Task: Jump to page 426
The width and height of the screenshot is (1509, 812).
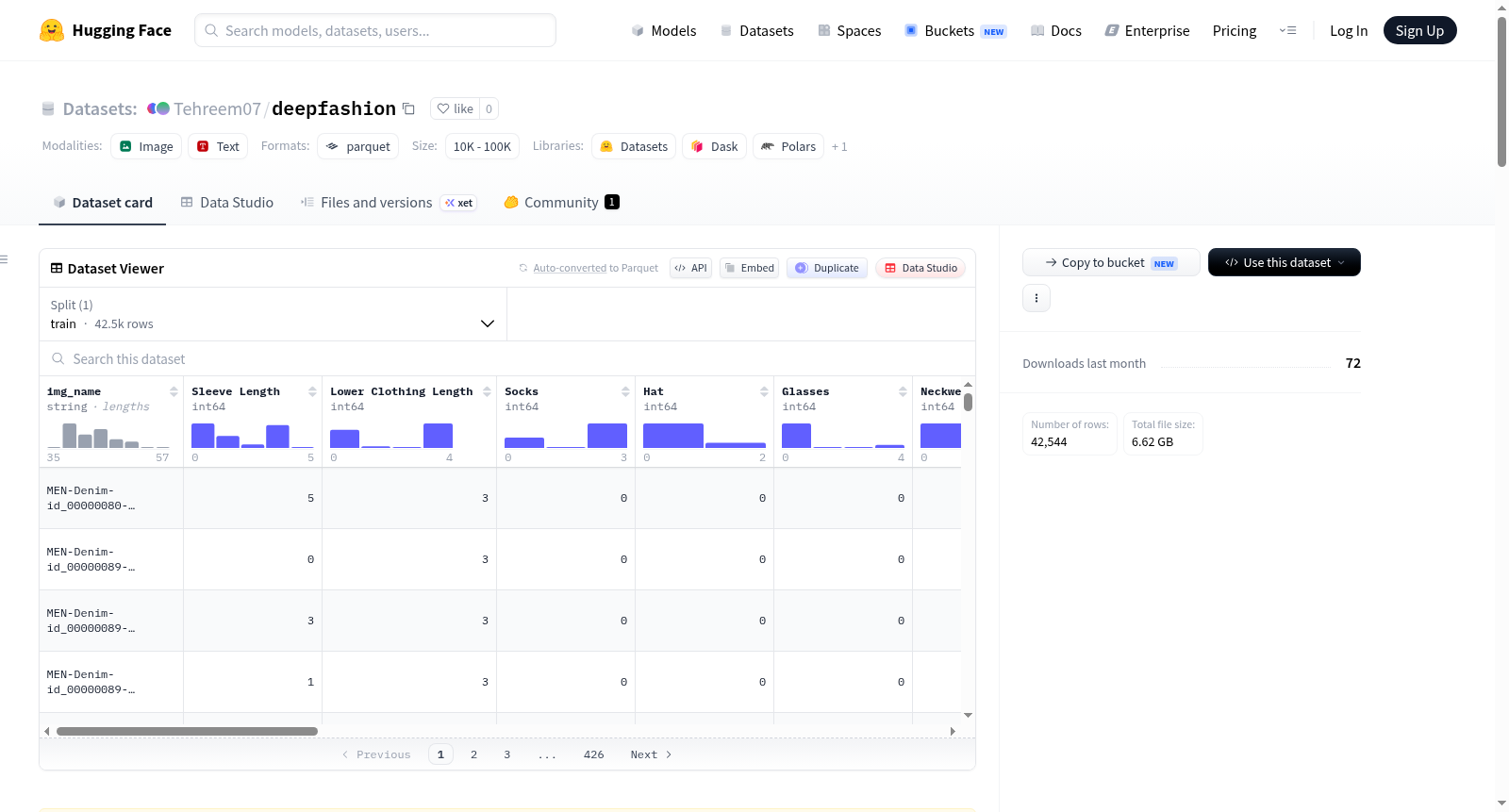Action: point(593,754)
